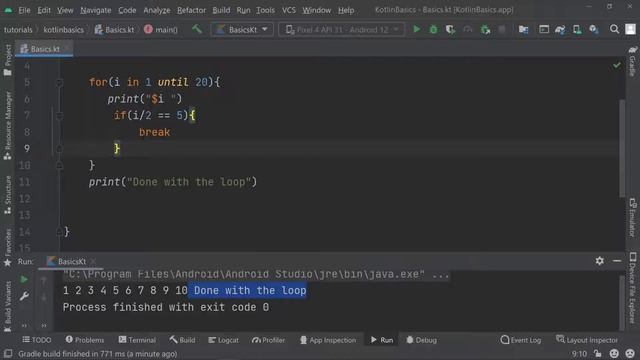The height and width of the screenshot is (360, 640).
Task: Sync Project with Gradle Files icon
Action: click(560, 29)
